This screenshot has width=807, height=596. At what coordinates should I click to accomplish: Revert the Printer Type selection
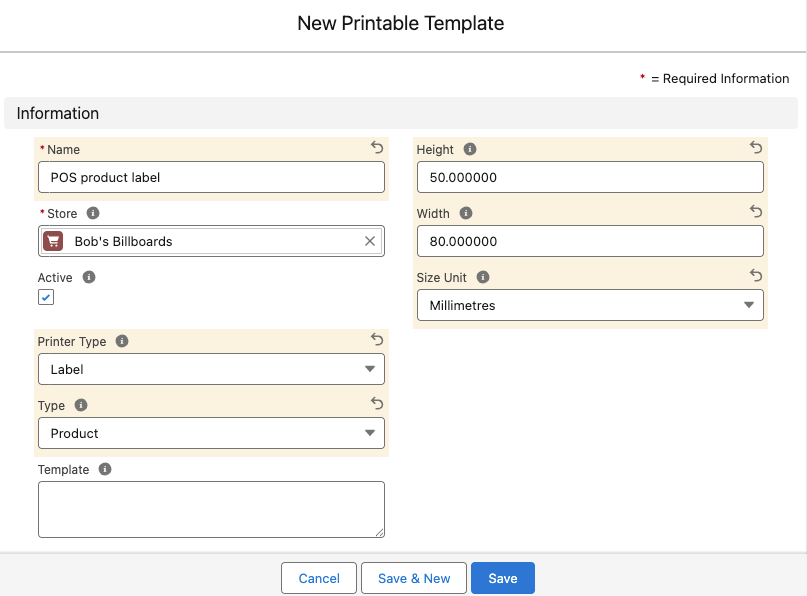(x=377, y=339)
